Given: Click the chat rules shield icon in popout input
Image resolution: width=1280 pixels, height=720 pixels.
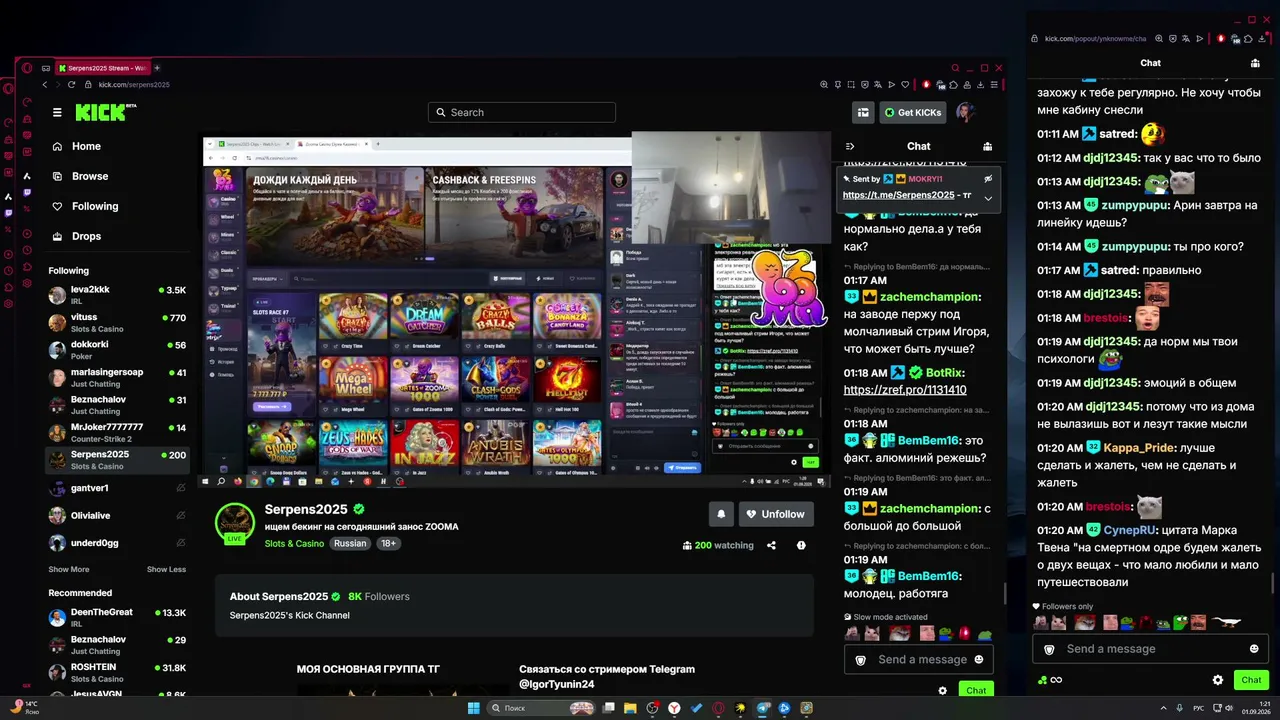Looking at the screenshot, I should 1049,649.
